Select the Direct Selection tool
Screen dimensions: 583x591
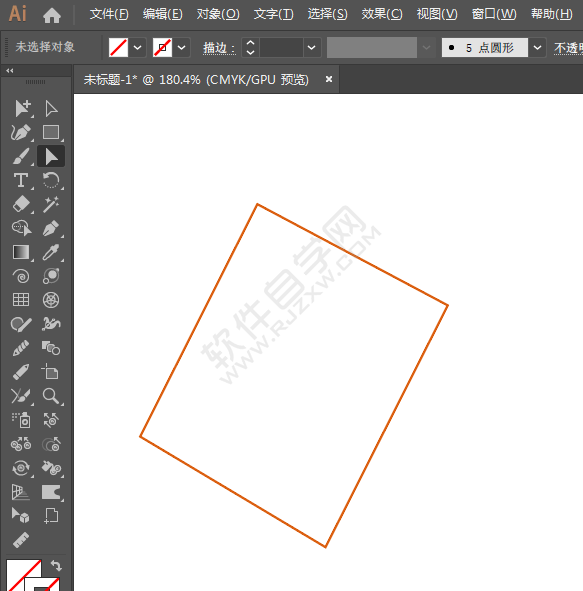click(51, 109)
